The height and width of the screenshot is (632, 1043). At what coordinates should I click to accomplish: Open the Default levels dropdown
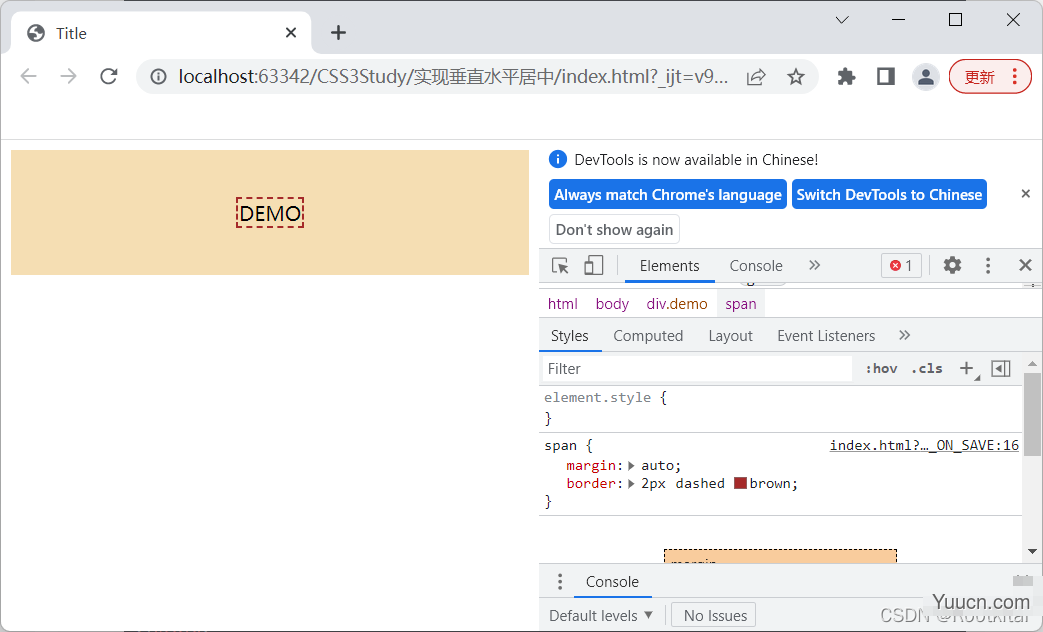point(601,615)
